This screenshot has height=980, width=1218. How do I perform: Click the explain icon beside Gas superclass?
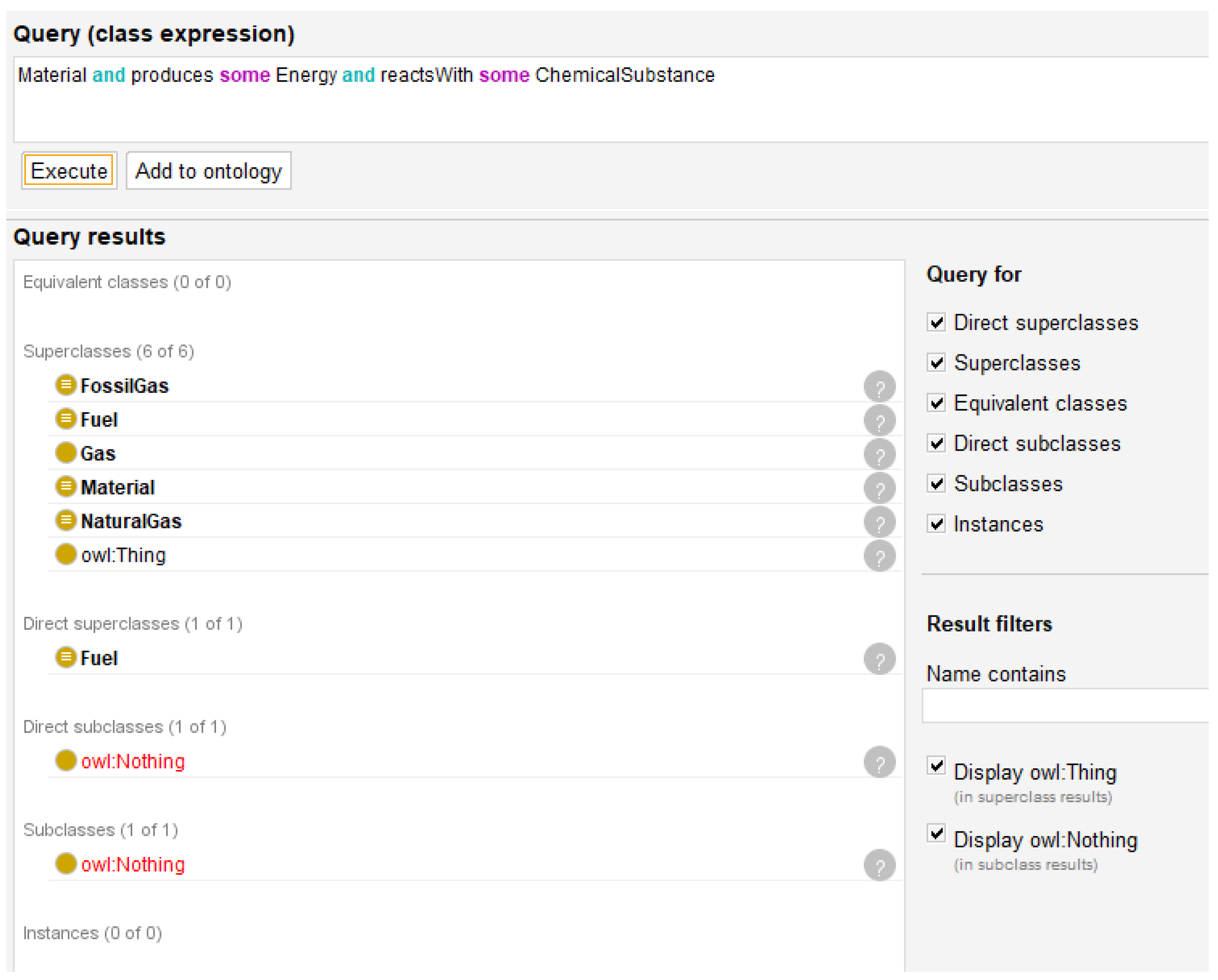(x=879, y=454)
